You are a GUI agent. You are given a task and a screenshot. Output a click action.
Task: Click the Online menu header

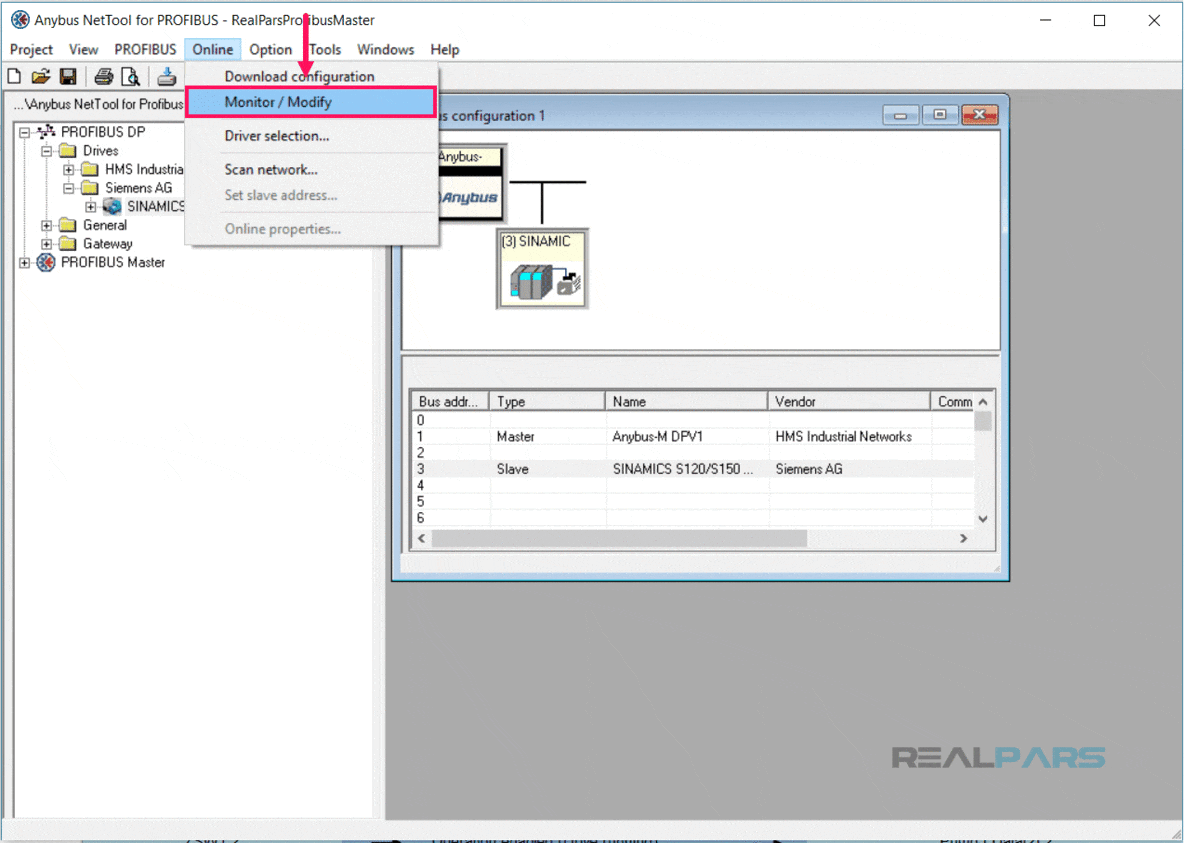[x=212, y=49]
